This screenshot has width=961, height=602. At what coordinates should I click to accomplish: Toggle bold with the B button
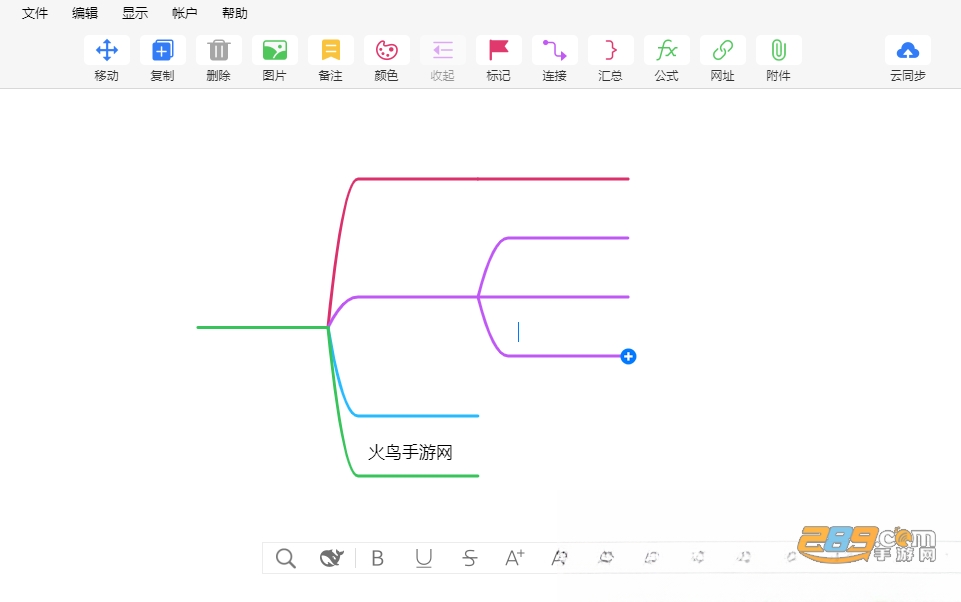(x=378, y=558)
